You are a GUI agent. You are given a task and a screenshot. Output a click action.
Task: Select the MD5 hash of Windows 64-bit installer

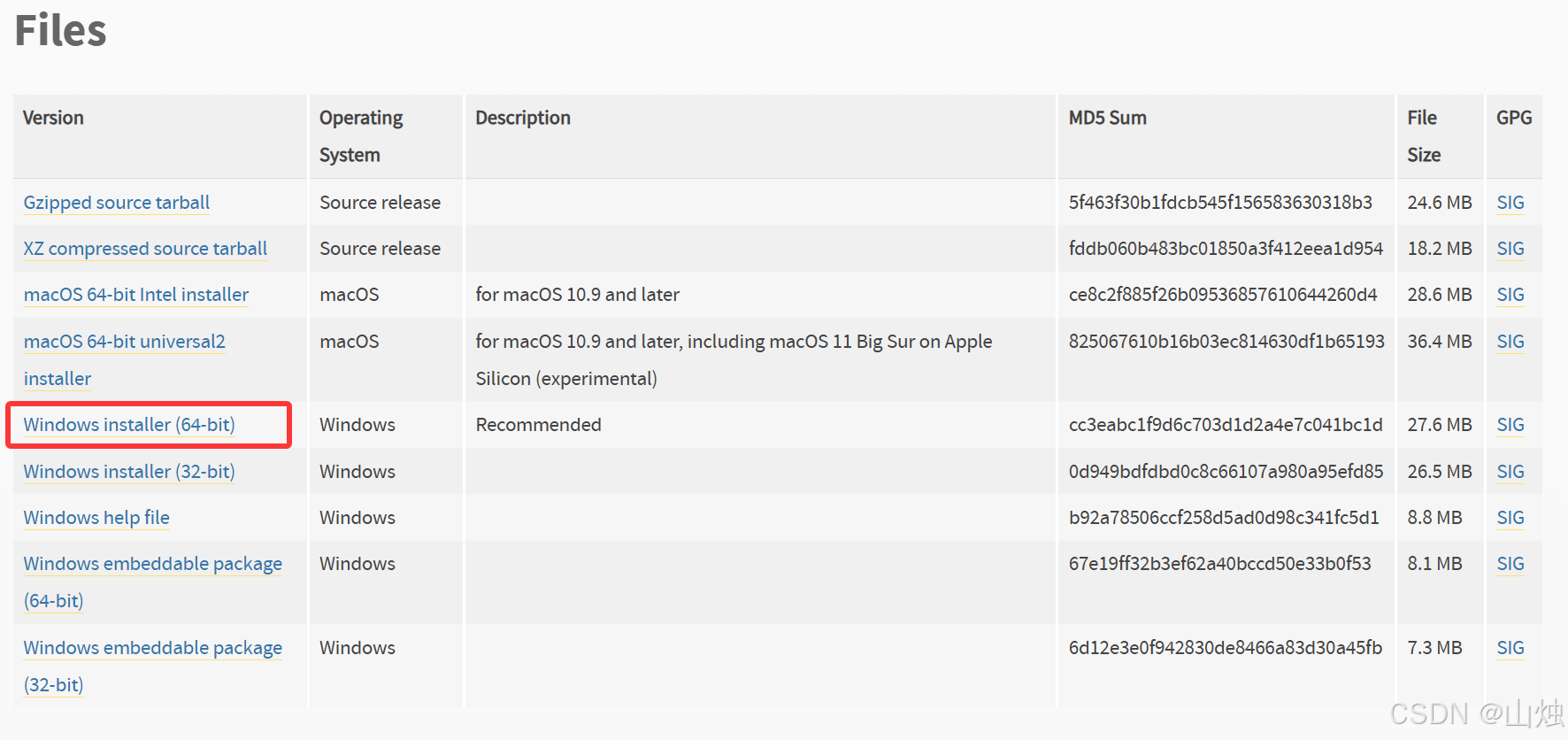[1226, 425]
